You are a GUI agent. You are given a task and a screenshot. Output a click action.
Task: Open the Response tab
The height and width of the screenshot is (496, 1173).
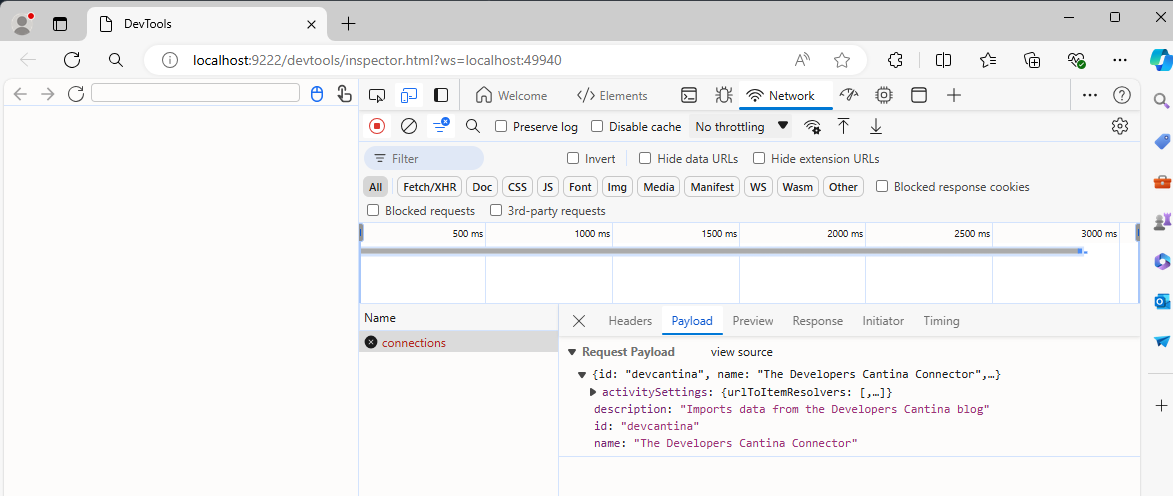(x=818, y=321)
